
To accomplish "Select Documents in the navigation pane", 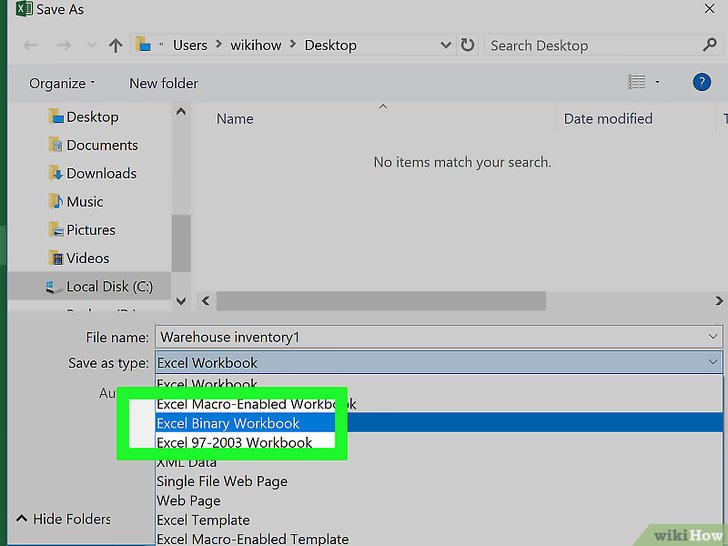I will click(93, 145).
